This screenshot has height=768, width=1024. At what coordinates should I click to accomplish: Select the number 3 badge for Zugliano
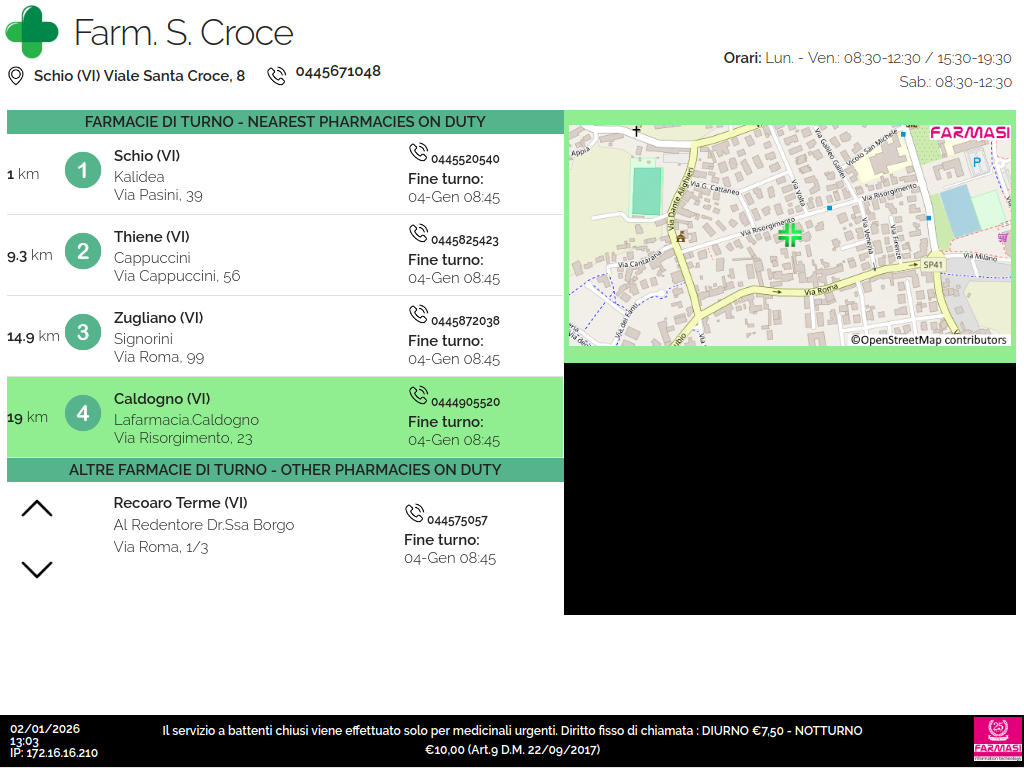(83, 333)
